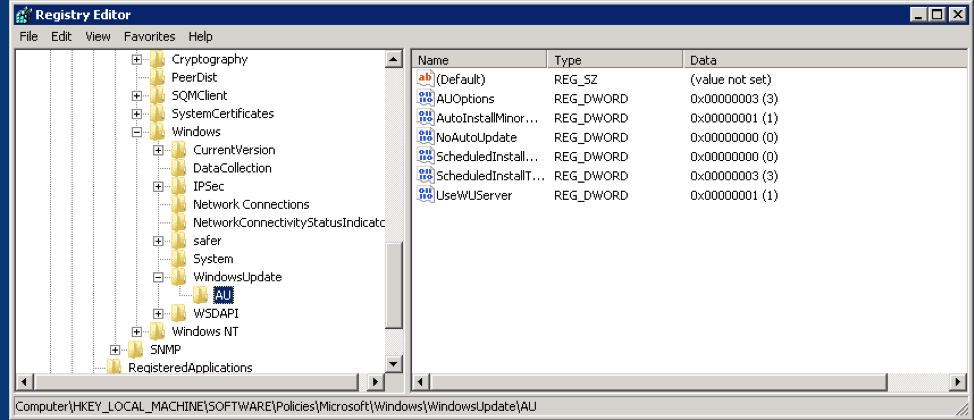Open the Favorites menu
The width and height of the screenshot is (974, 420).
click(x=149, y=36)
